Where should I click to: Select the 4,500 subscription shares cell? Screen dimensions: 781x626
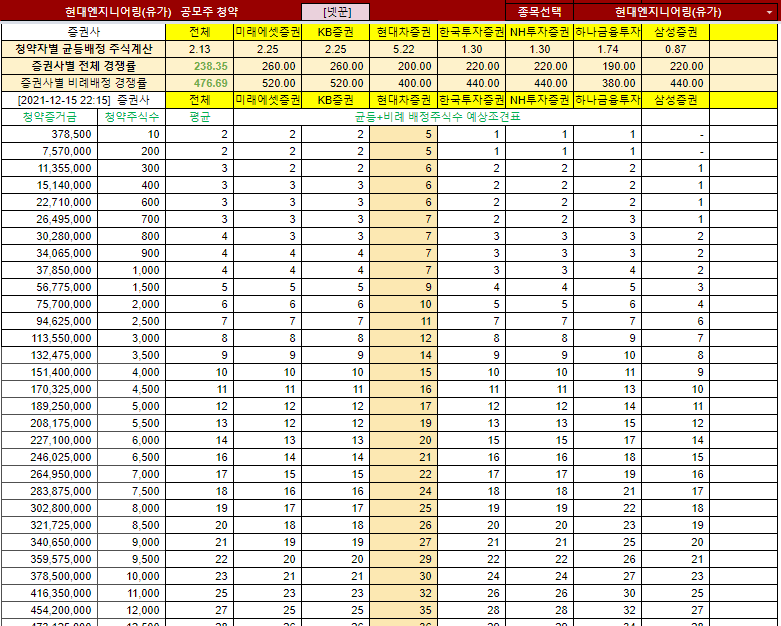tap(131, 389)
